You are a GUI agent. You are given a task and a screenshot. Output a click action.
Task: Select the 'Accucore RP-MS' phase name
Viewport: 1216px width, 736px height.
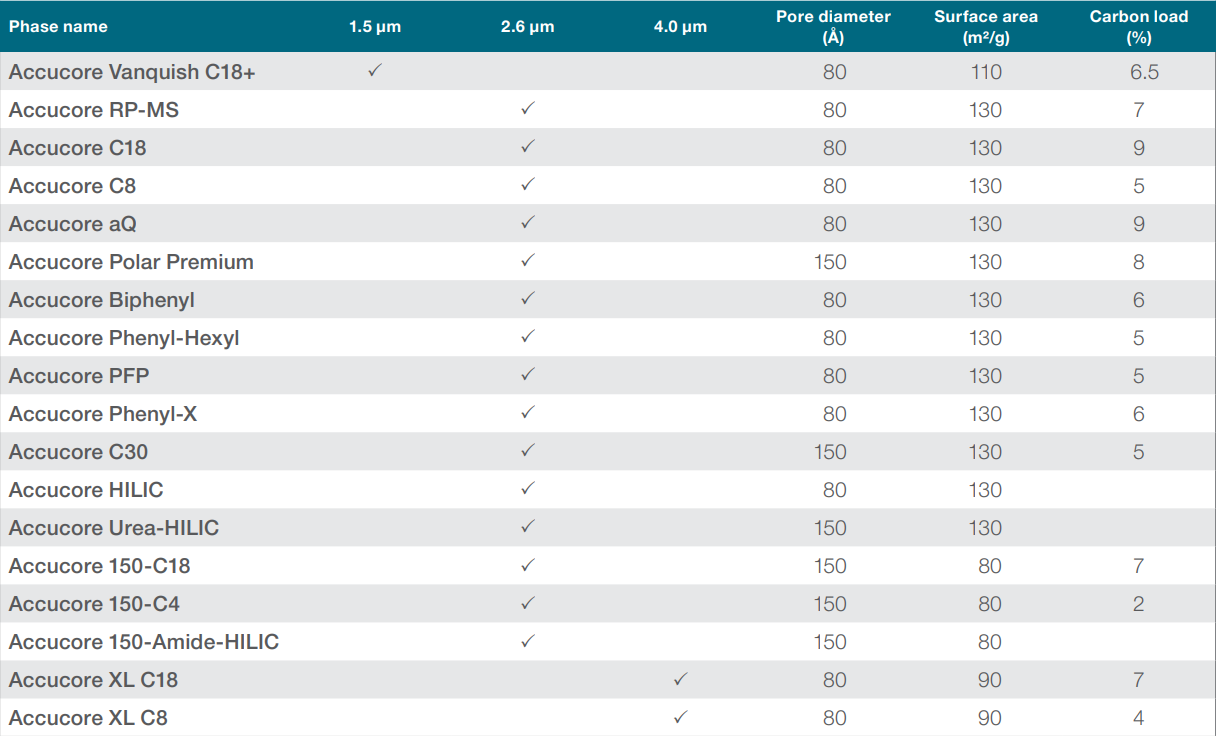tap(94, 110)
